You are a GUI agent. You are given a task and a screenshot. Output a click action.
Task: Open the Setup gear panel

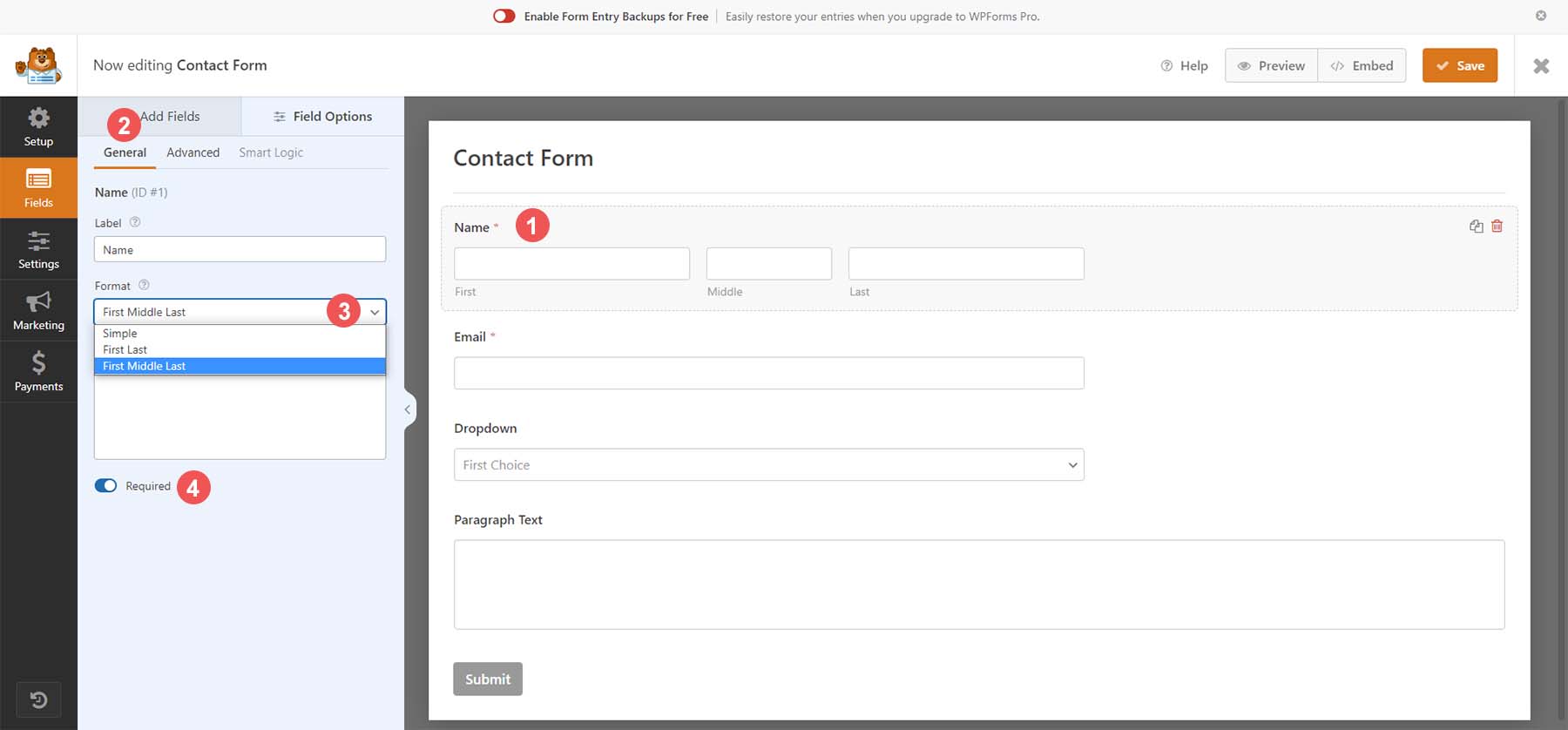coord(38,126)
